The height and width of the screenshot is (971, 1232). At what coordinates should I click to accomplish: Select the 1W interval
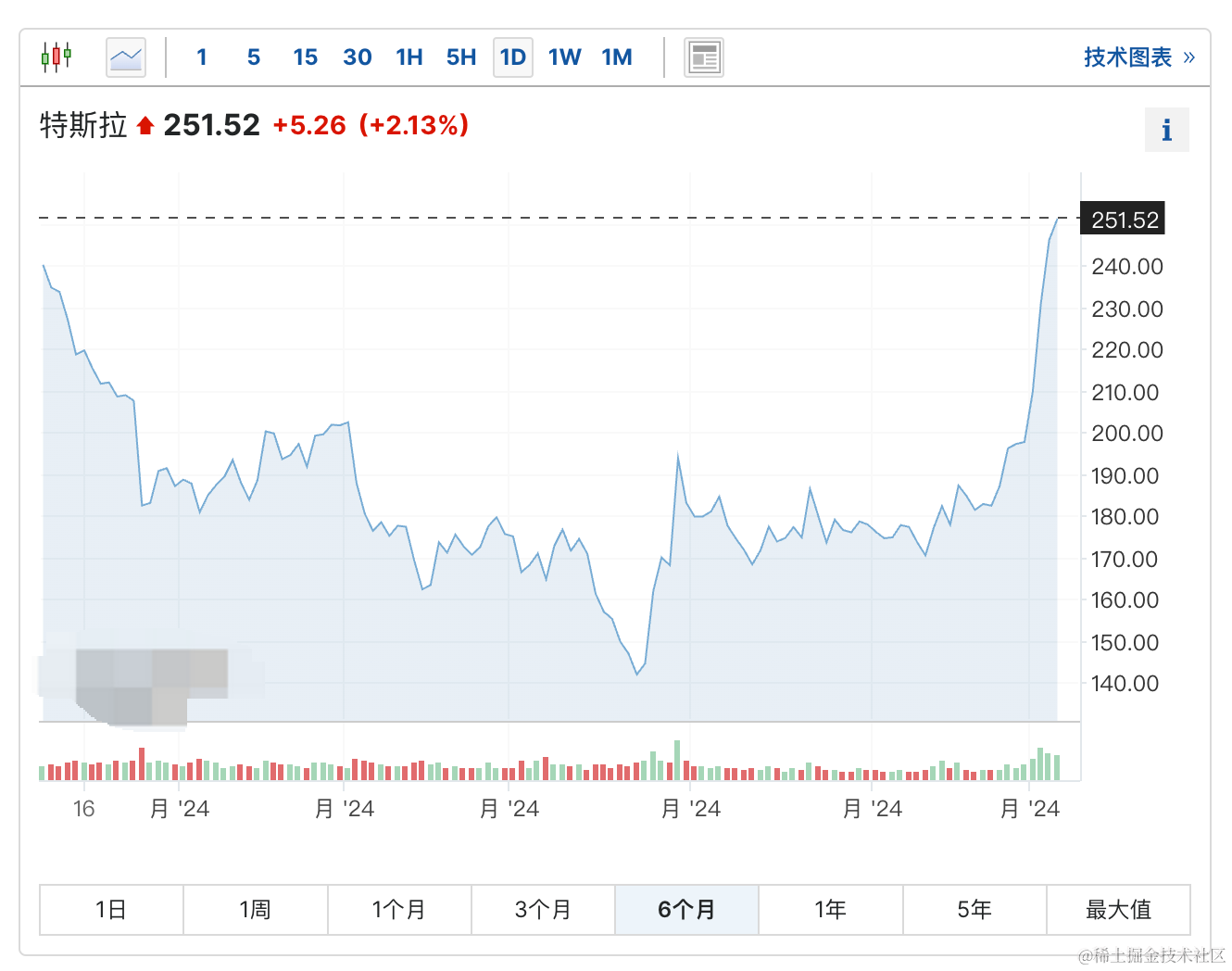click(x=564, y=57)
